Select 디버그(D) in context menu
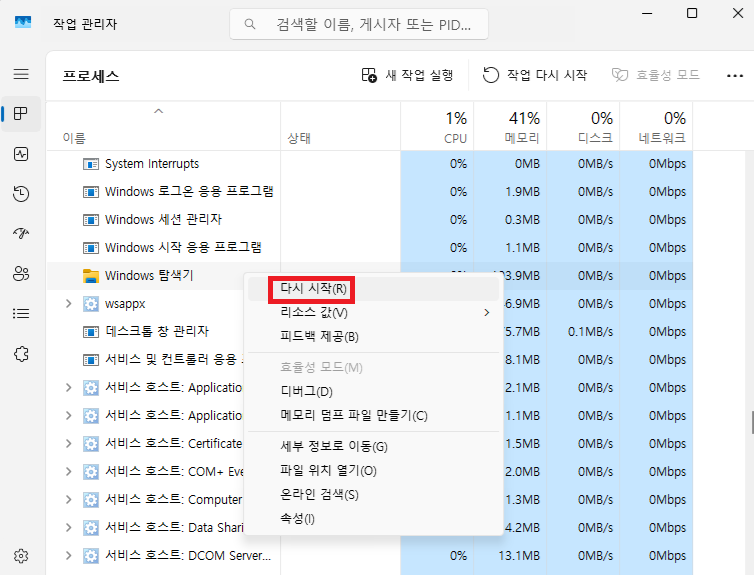The image size is (754, 575). (374, 391)
